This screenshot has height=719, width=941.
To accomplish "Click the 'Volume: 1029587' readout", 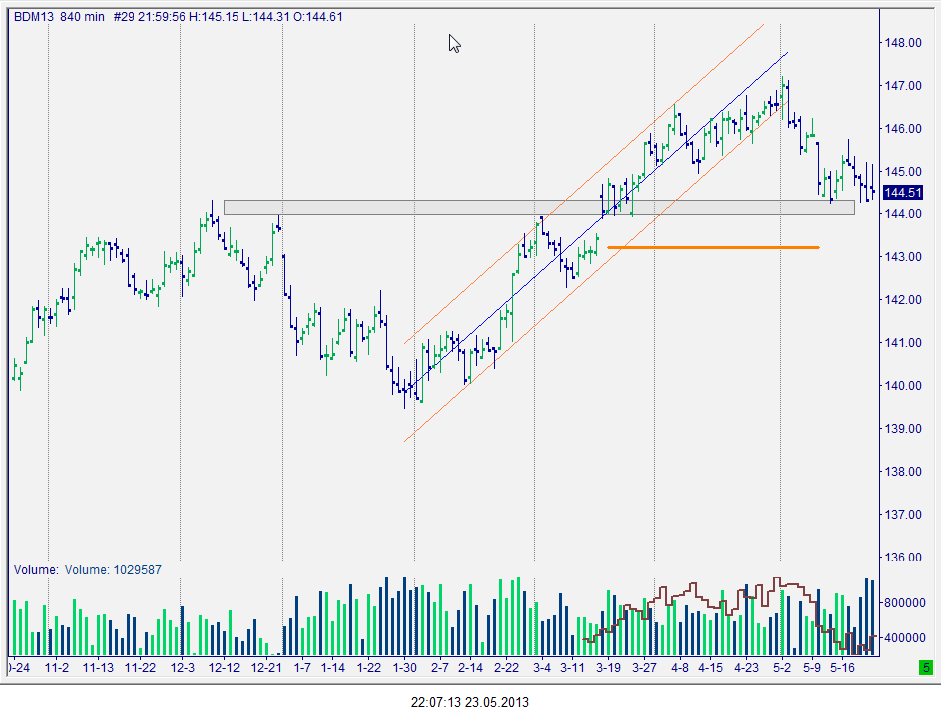I will click(x=113, y=570).
